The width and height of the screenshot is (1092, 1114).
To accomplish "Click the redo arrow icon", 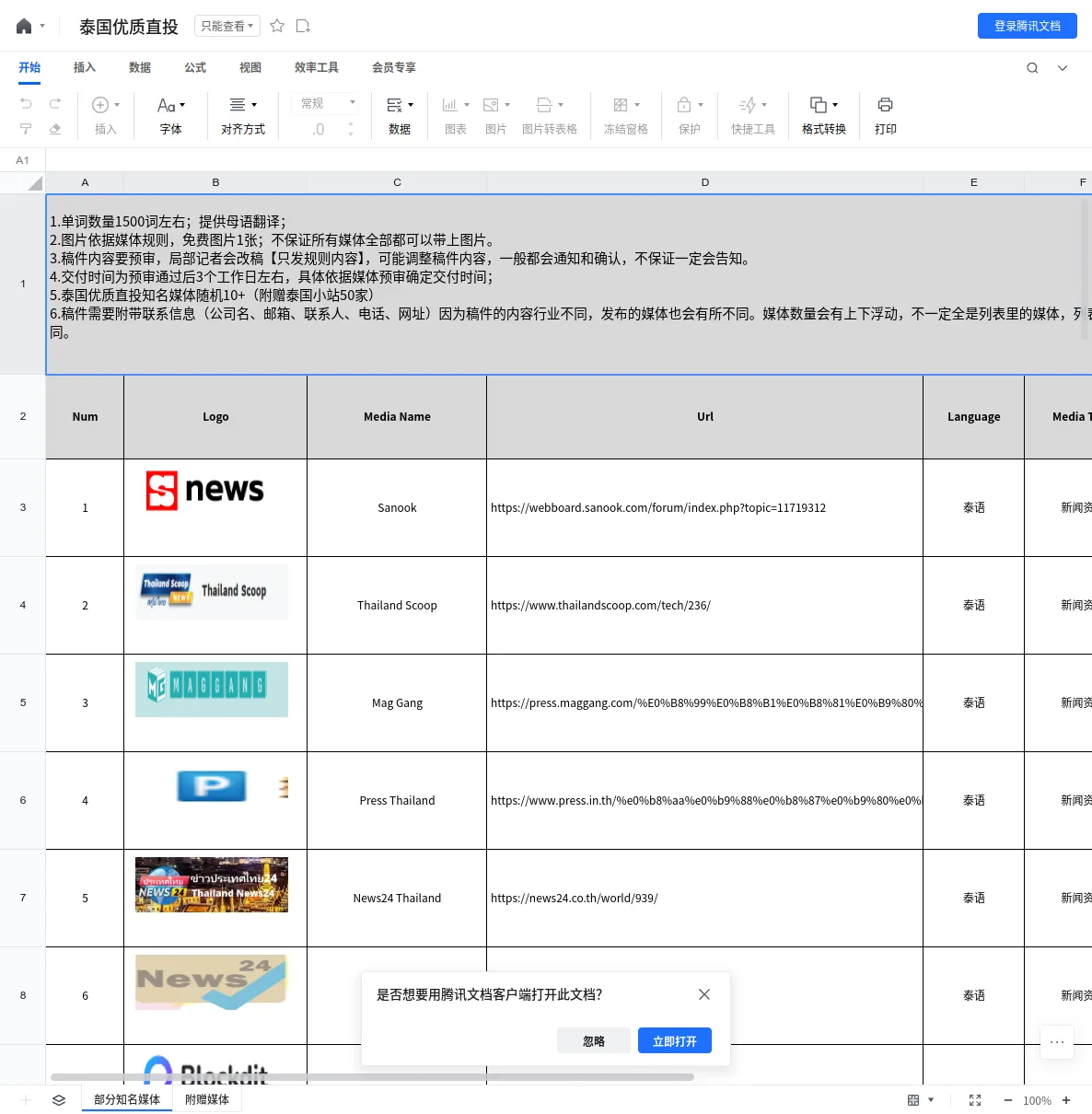I will point(55,103).
